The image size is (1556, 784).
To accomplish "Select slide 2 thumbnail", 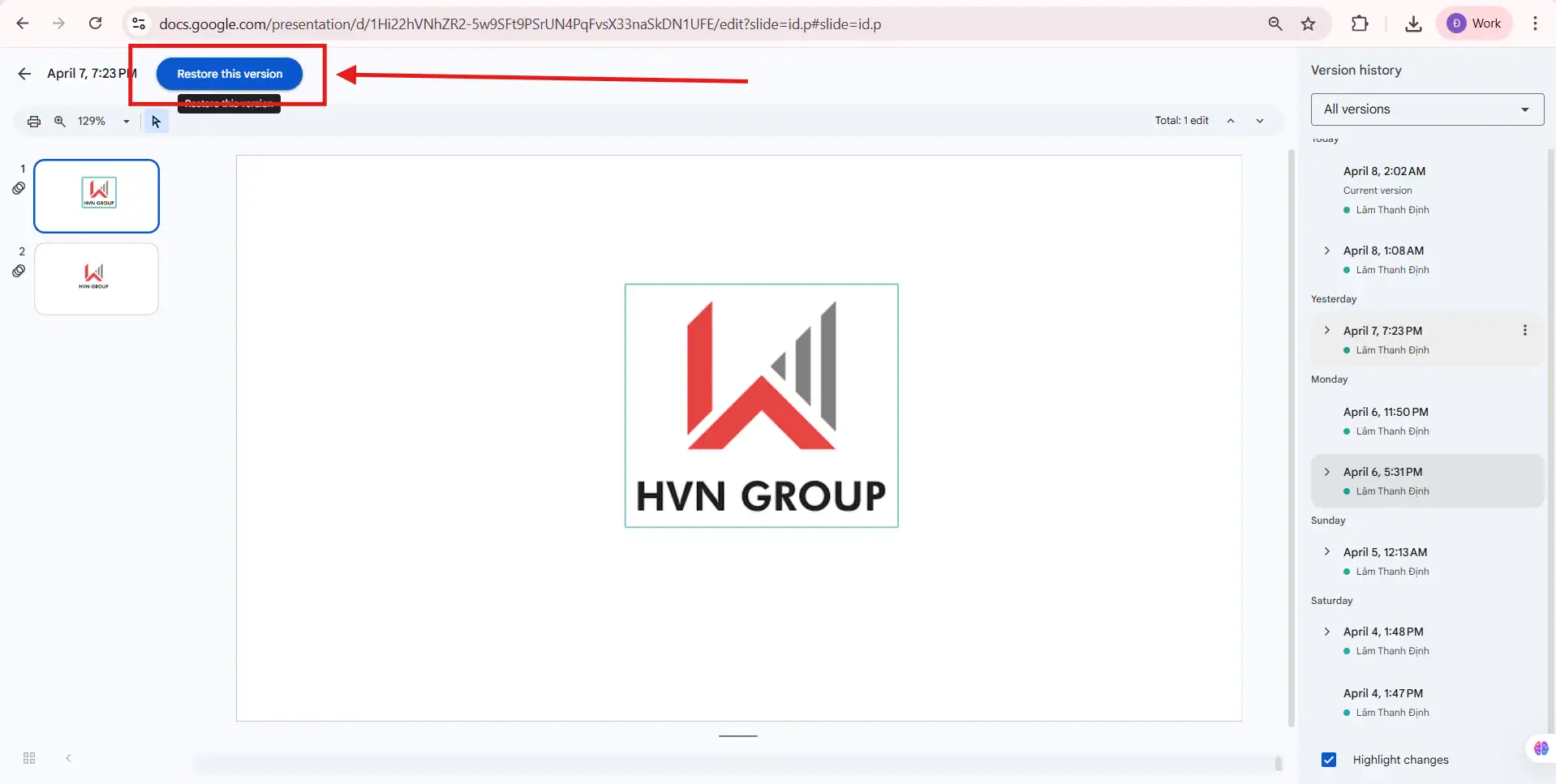I will pos(97,279).
